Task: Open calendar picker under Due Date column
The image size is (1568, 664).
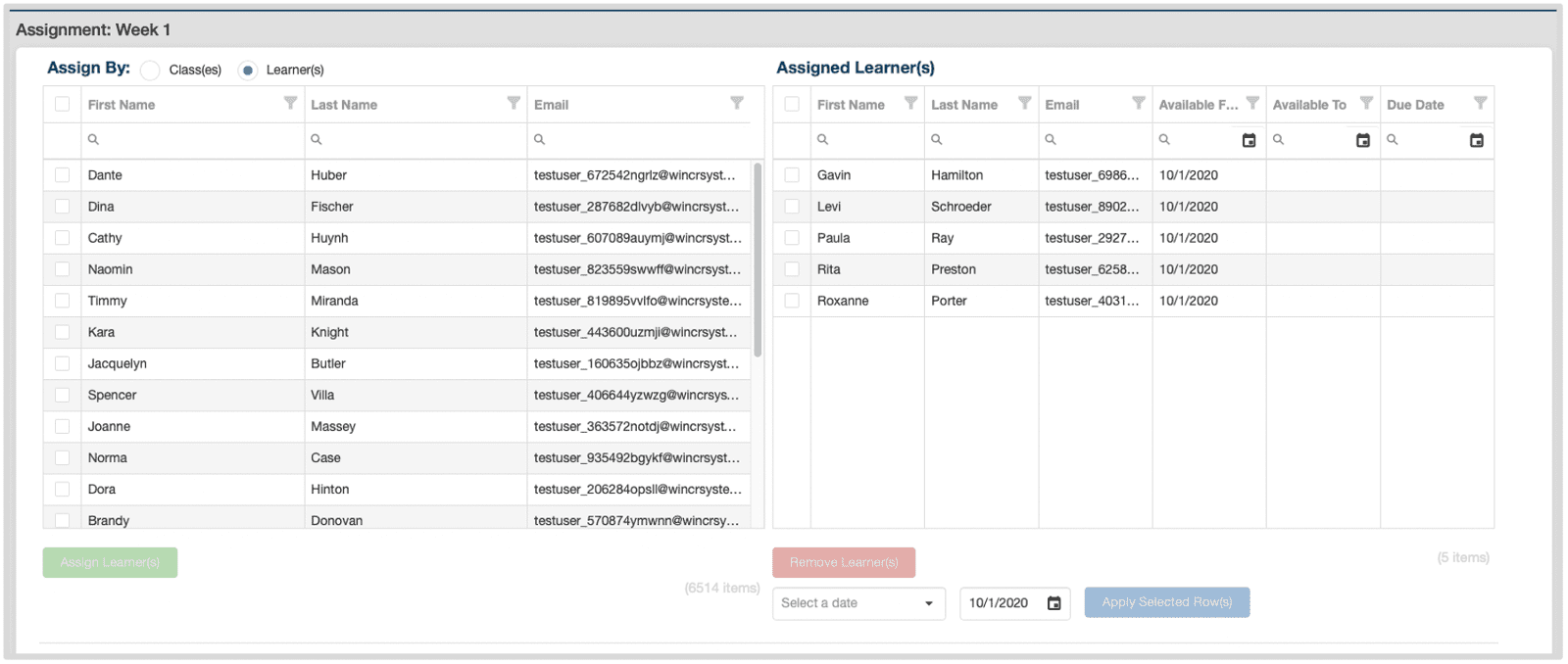Action: coord(1476,140)
